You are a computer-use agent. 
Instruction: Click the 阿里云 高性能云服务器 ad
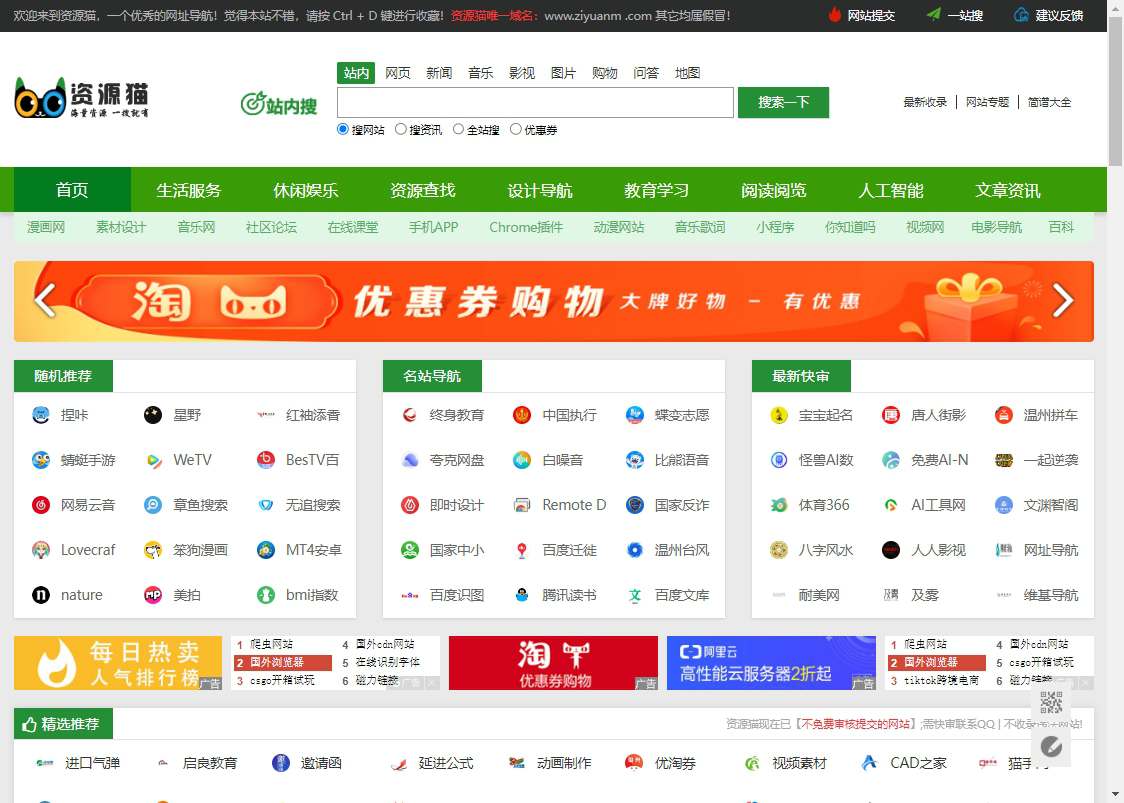(771, 663)
